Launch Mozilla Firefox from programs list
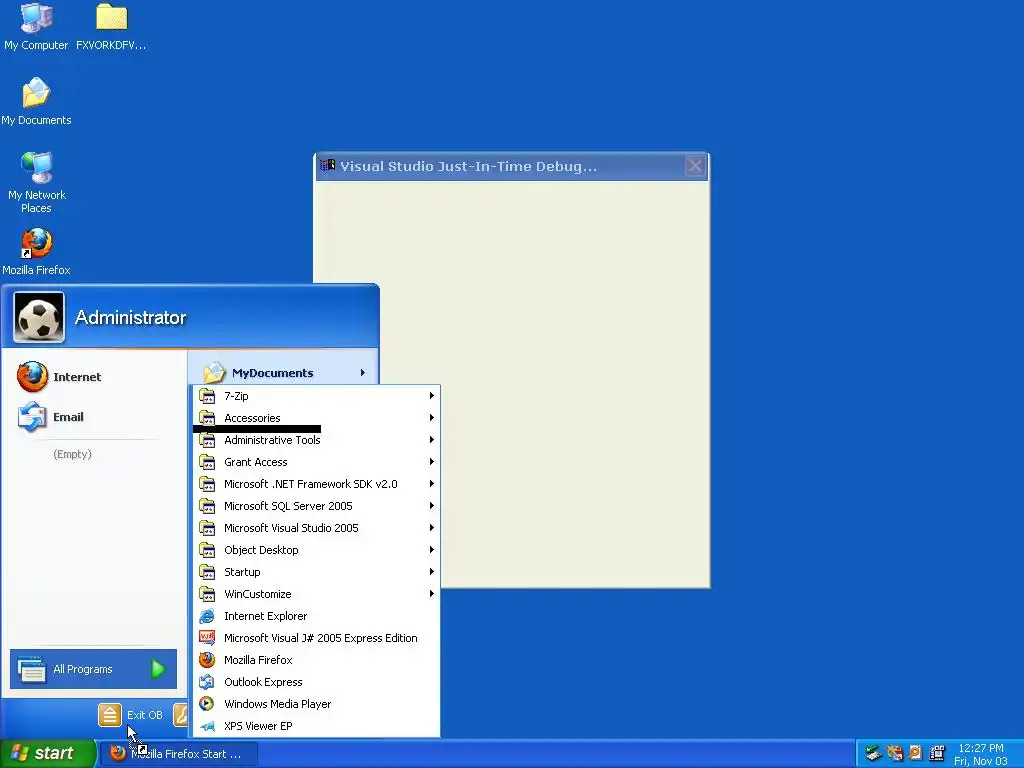This screenshot has height=768, width=1024. pos(317,660)
